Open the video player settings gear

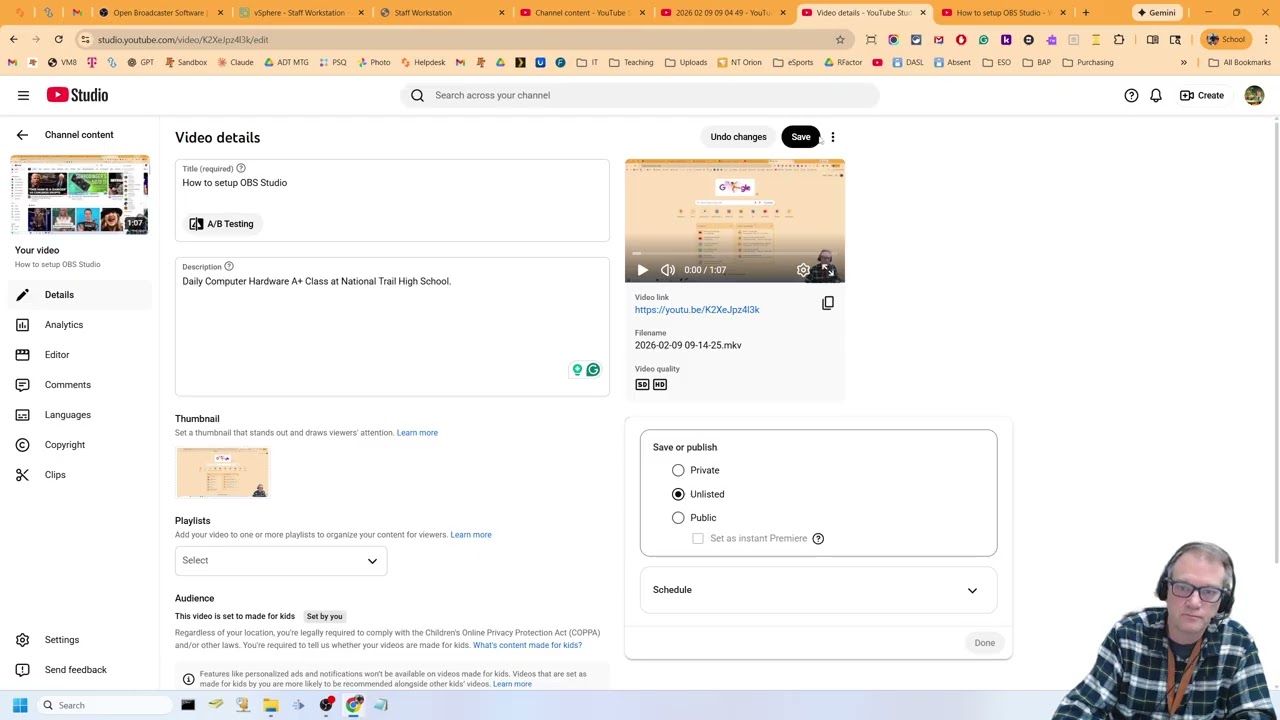coord(803,270)
